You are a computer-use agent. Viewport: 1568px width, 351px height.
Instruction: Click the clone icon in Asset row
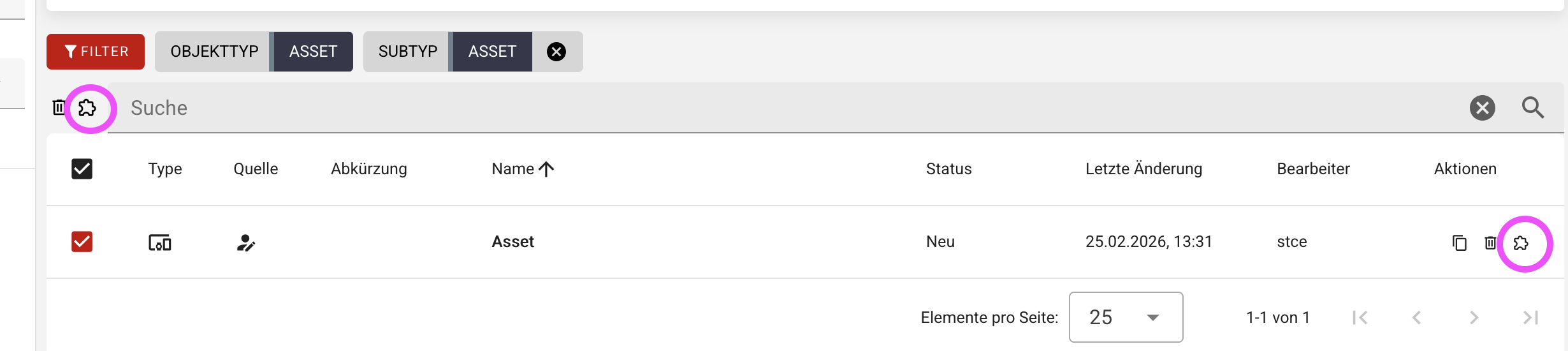[1459, 243]
